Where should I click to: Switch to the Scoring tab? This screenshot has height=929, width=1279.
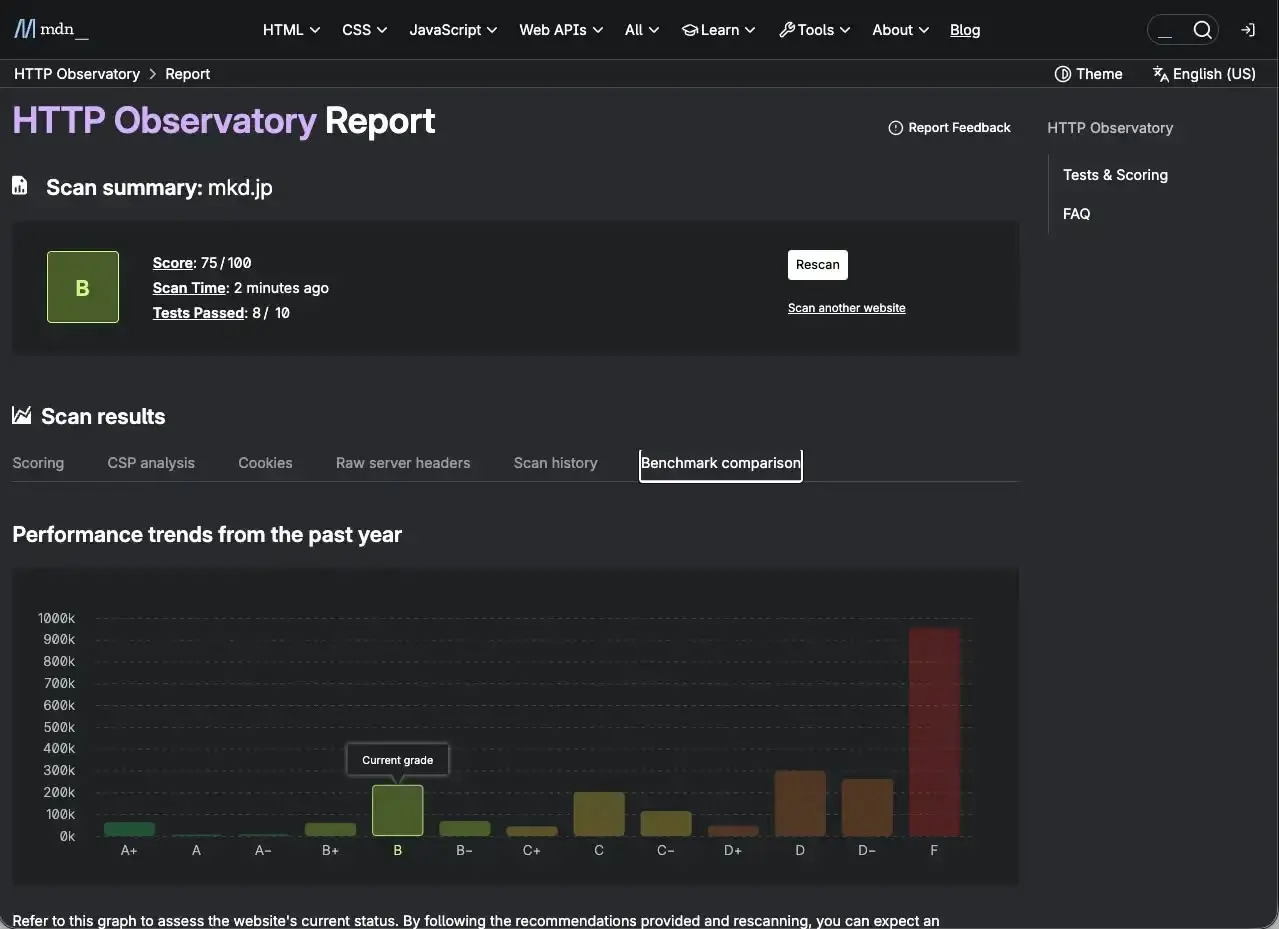(x=38, y=463)
